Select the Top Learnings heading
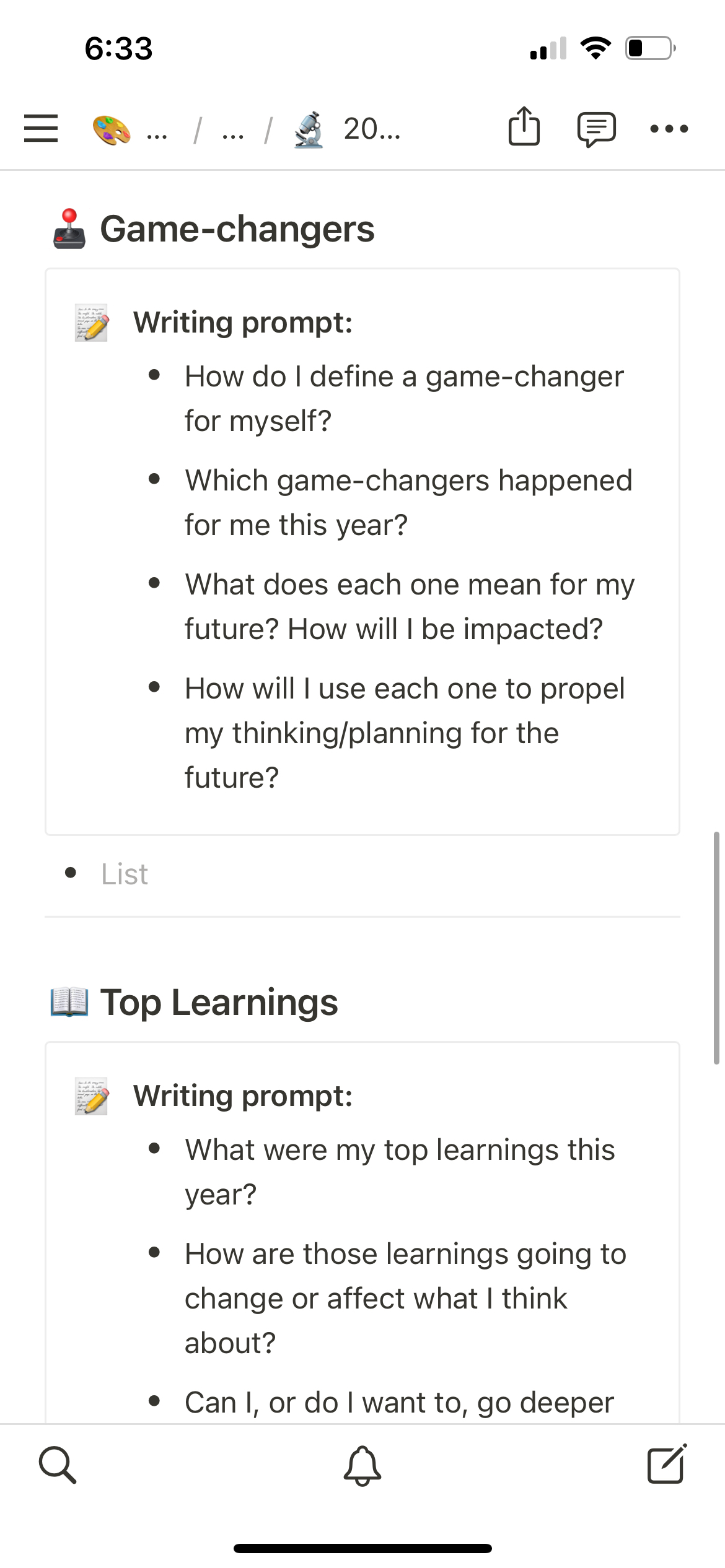725x1568 pixels. click(219, 1003)
